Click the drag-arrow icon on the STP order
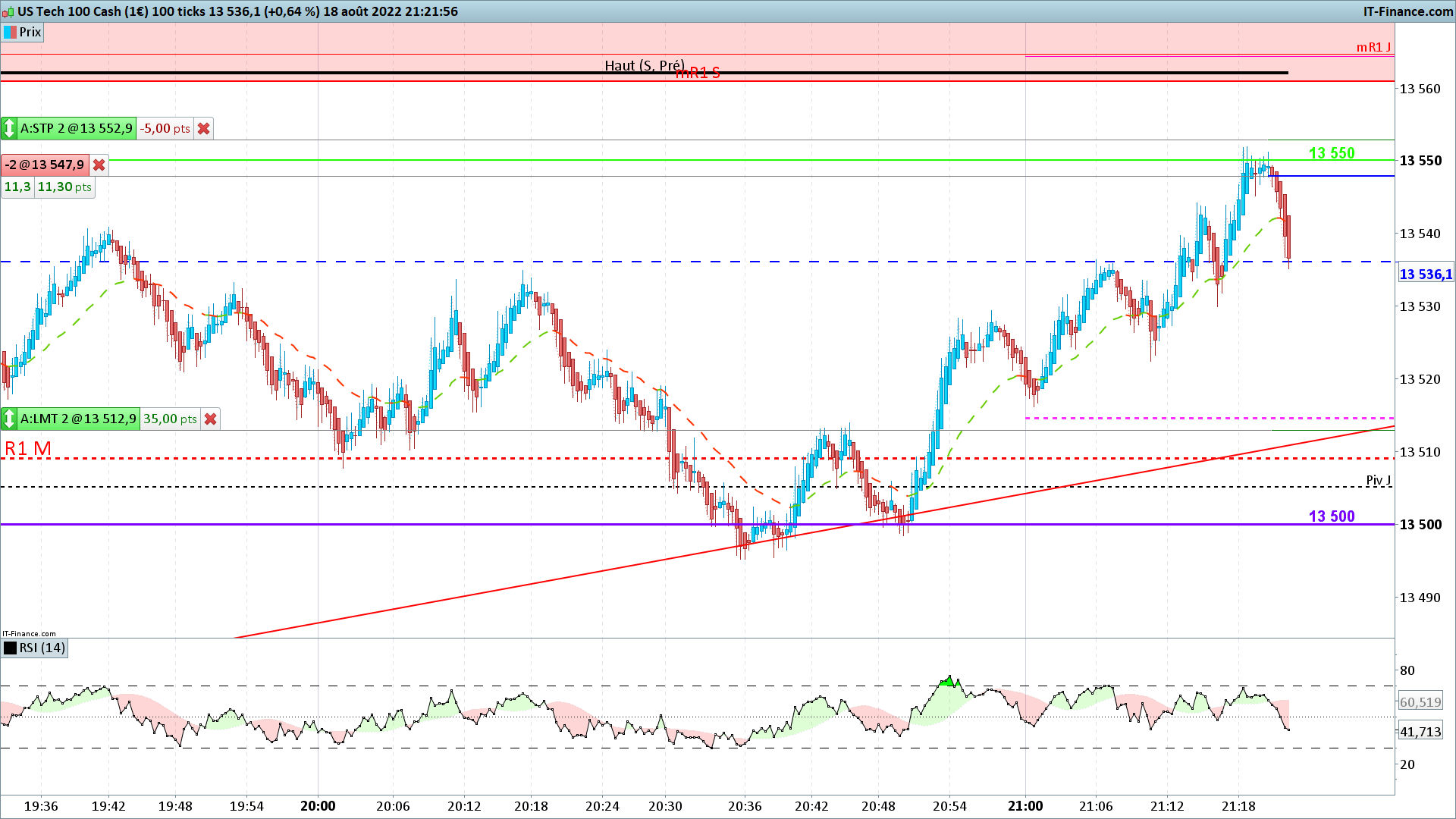 (x=9, y=128)
